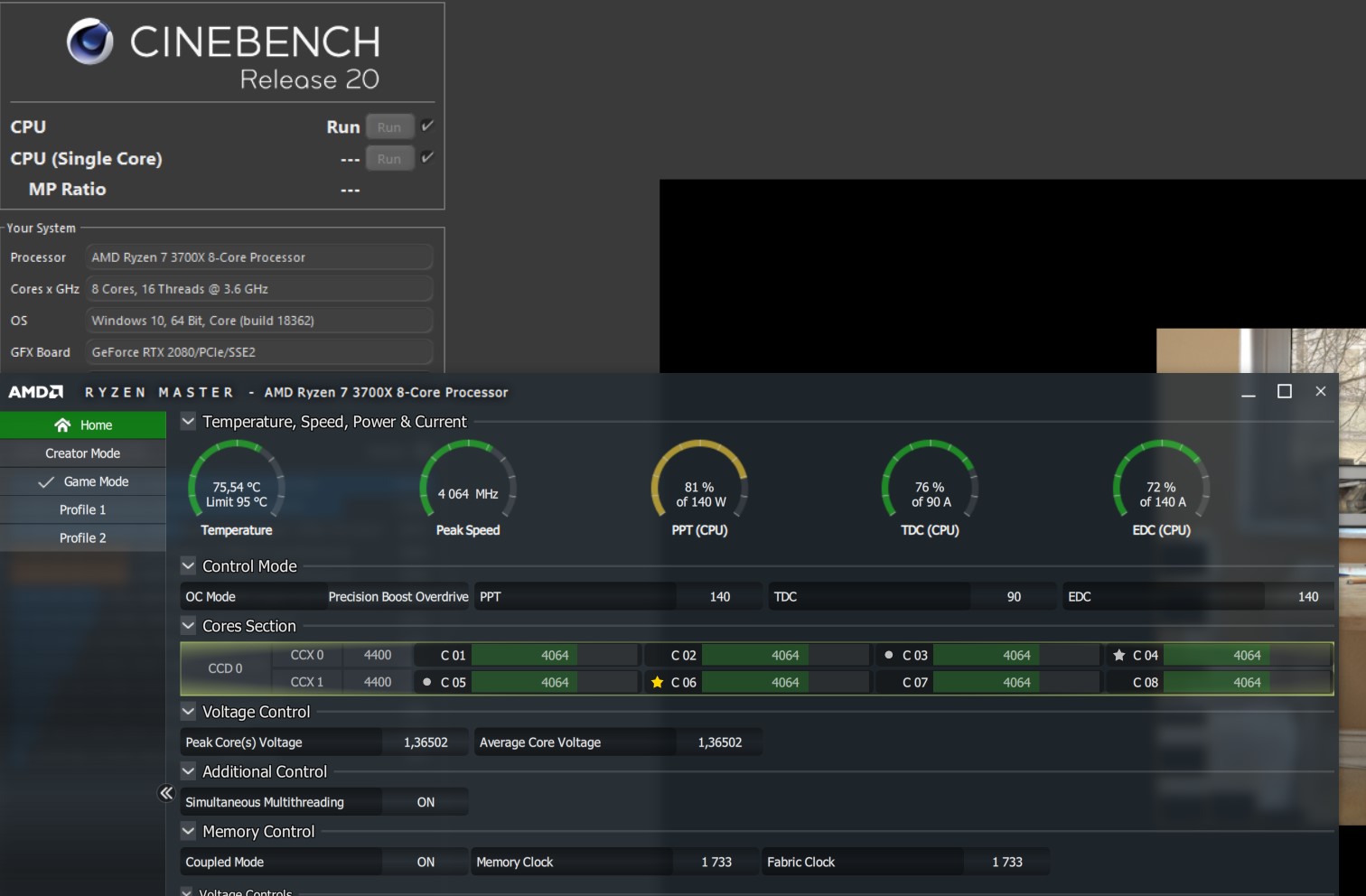Collapse the Cores Section
1366x896 pixels.
pyautogui.click(x=188, y=625)
